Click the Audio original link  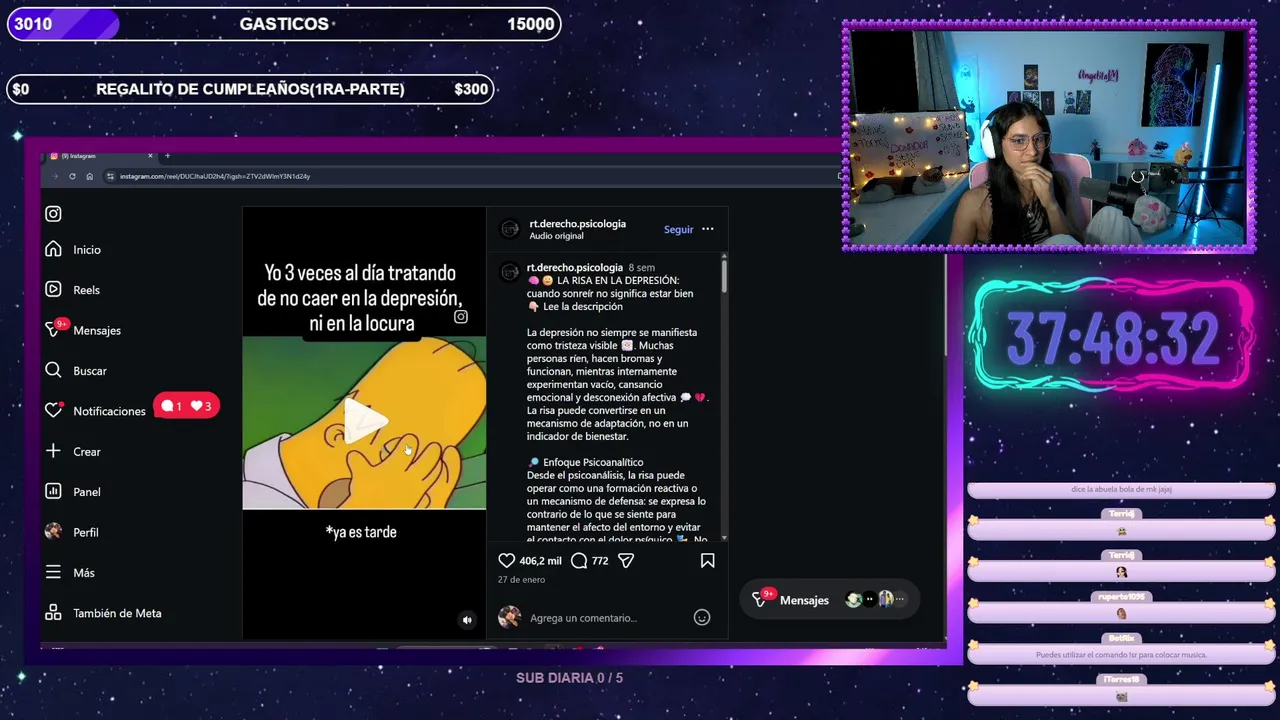[x=556, y=236]
